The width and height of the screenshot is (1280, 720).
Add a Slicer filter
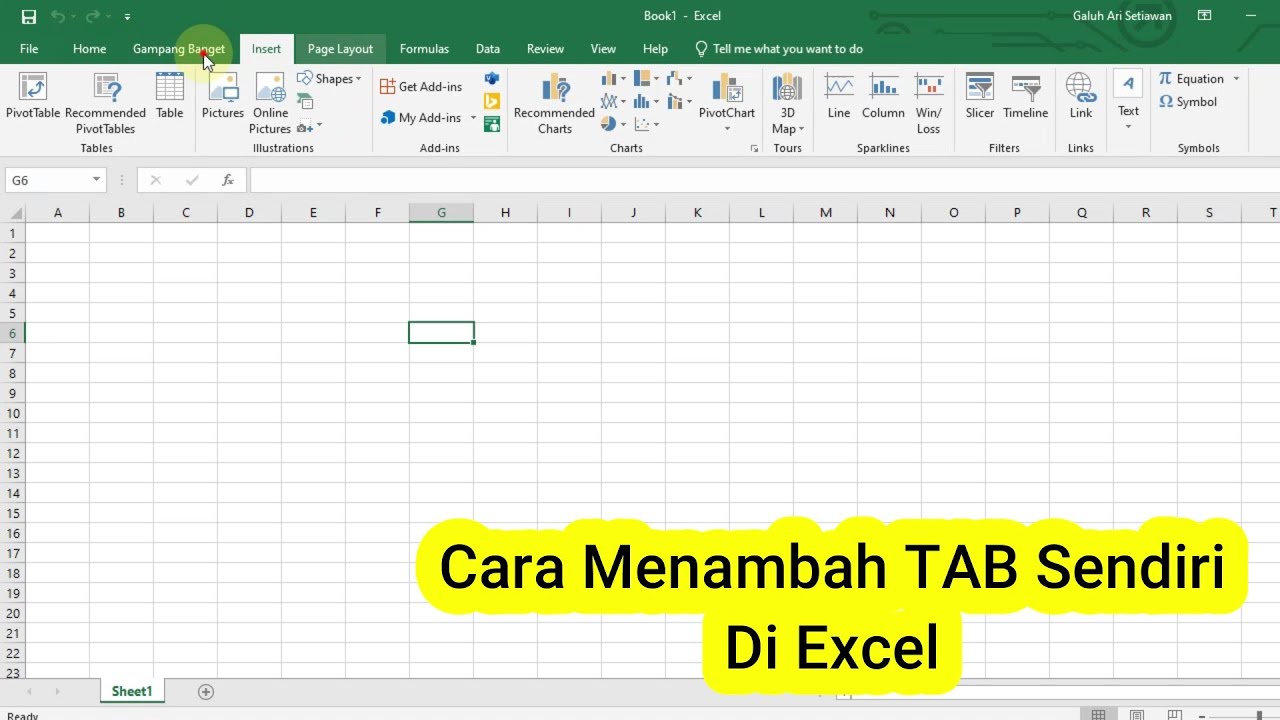[x=980, y=97]
